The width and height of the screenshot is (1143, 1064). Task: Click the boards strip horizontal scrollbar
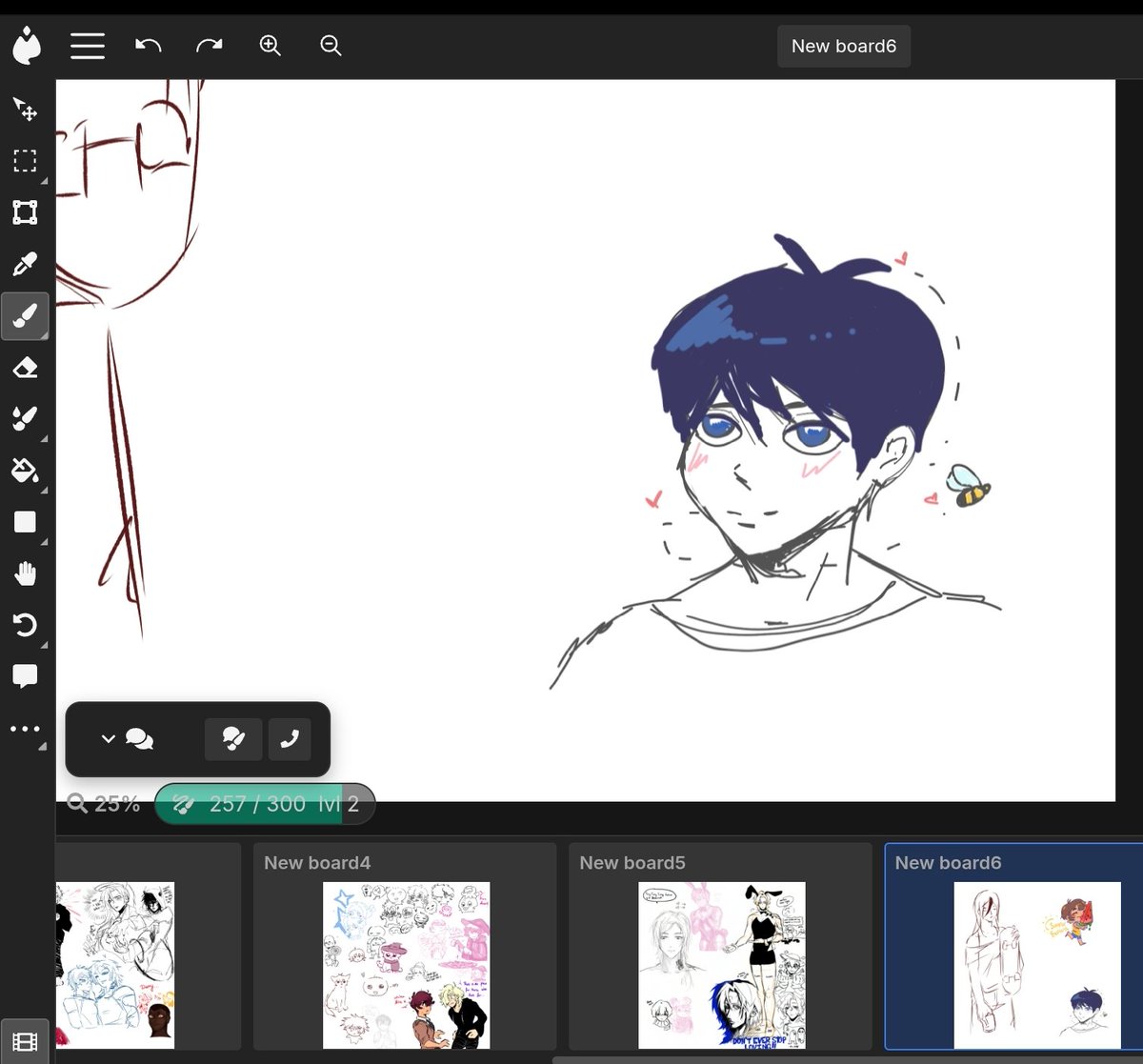point(848,1059)
